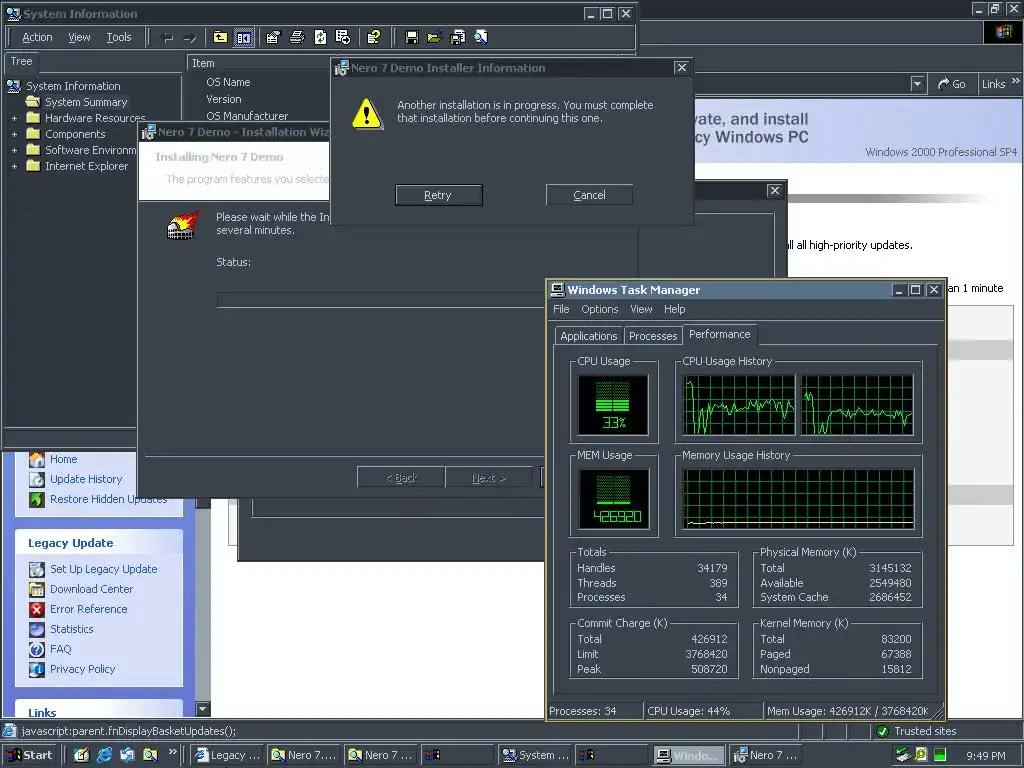This screenshot has height=768, width=1024.
Task: Click the Statistics icon in Legacy Update sidebar
Action: click(x=37, y=629)
